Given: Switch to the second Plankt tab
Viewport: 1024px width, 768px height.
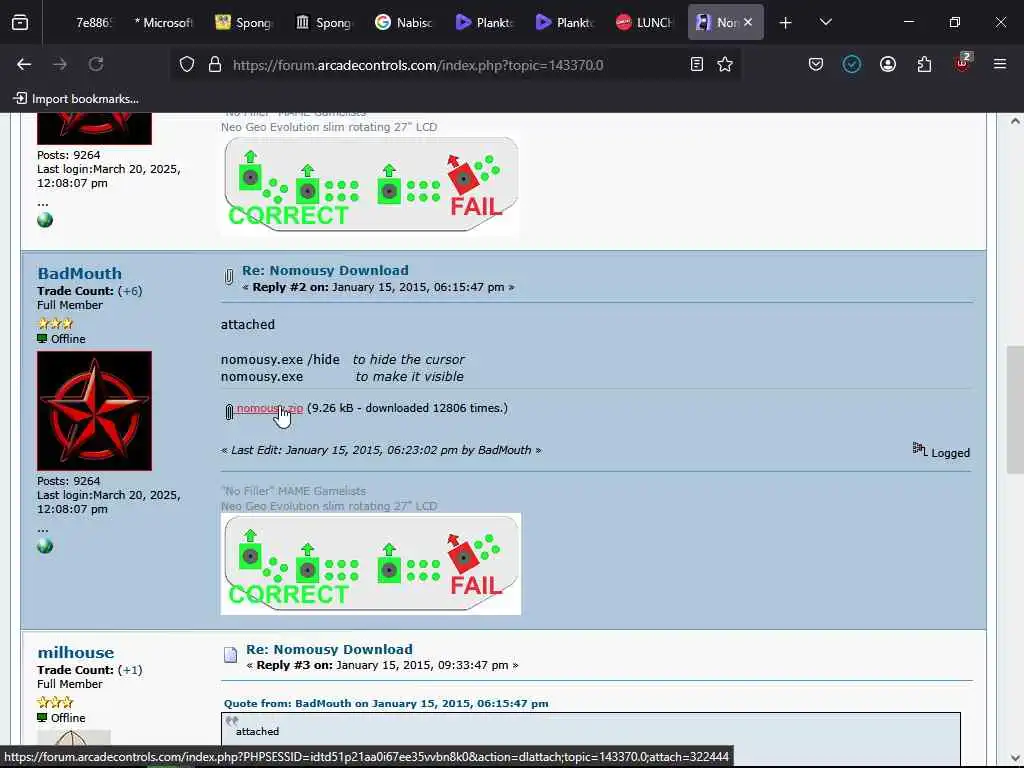Looking at the screenshot, I should 565,22.
